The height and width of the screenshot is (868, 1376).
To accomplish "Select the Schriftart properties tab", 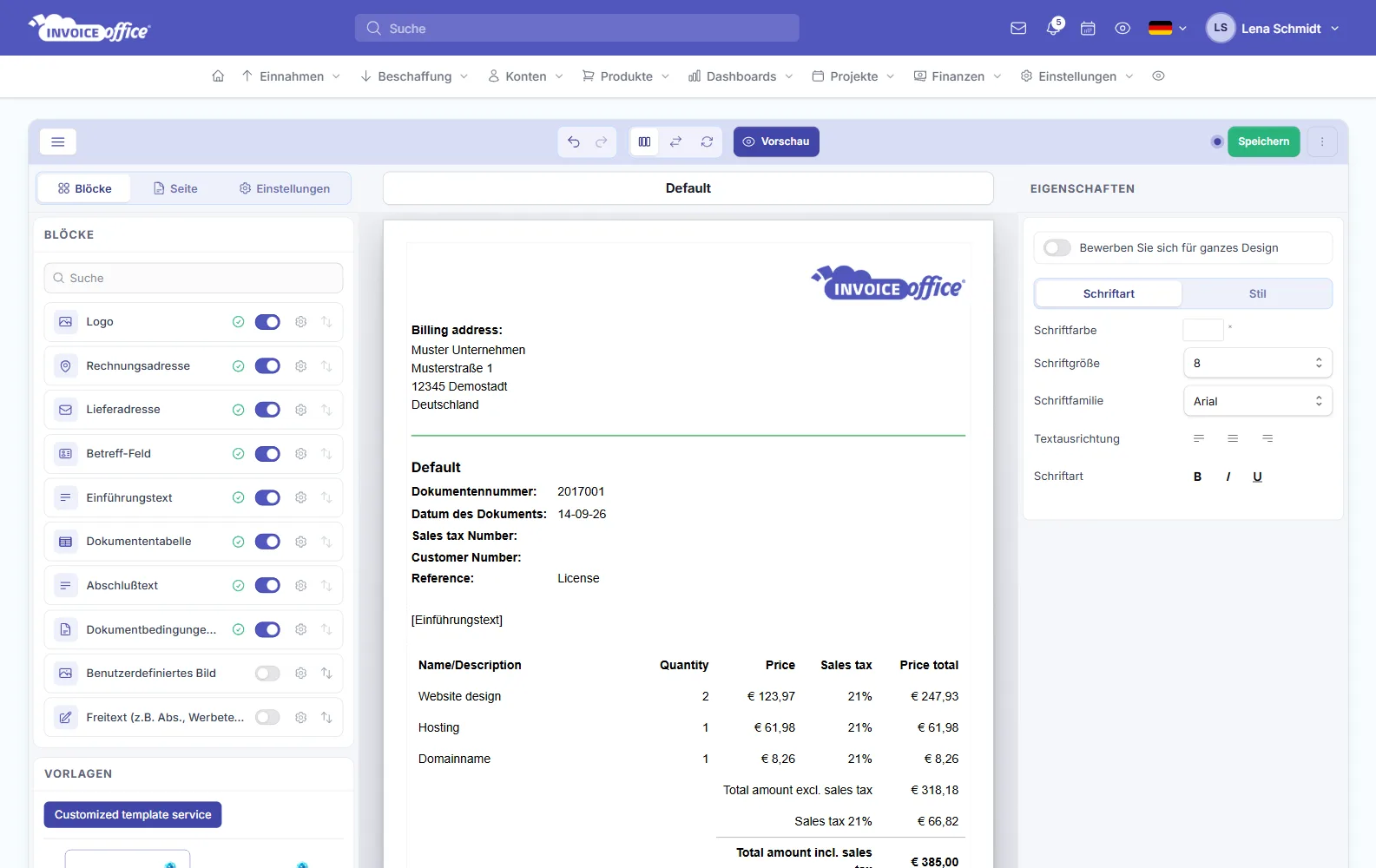I will click(1109, 294).
